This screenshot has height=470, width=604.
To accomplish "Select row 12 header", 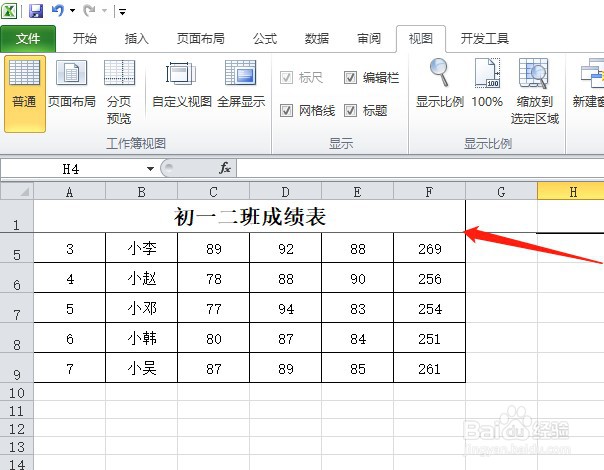I will (17, 428).
